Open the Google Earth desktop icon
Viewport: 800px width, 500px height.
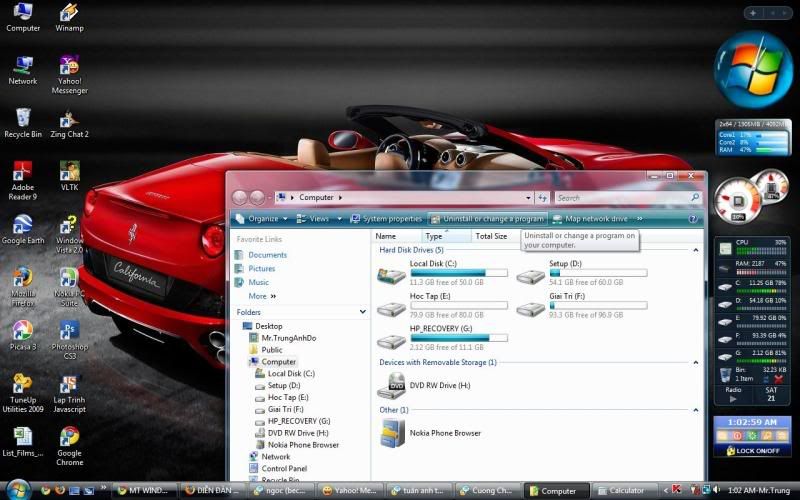pyautogui.click(x=22, y=227)
